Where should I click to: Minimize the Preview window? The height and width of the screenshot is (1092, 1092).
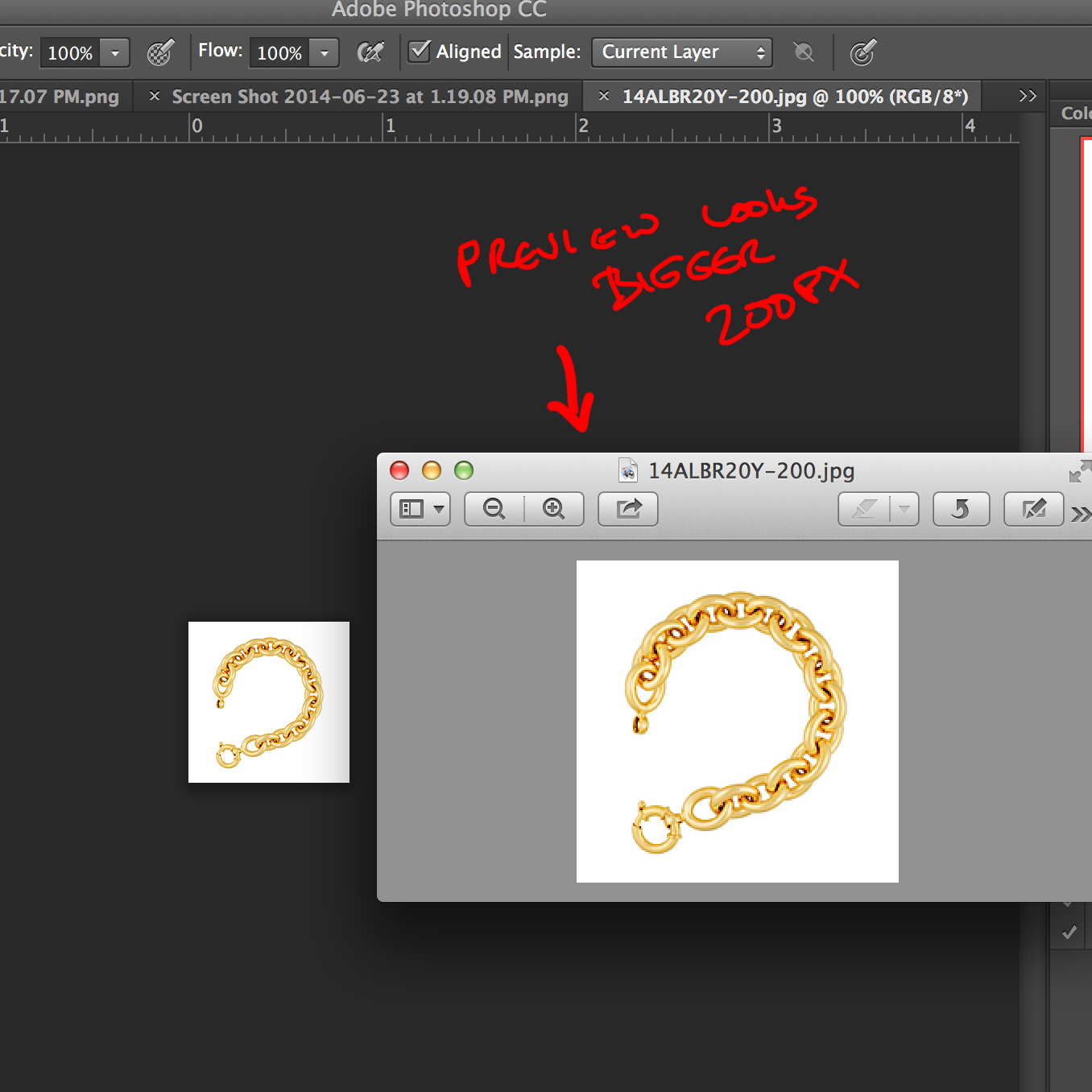point(432,470)
